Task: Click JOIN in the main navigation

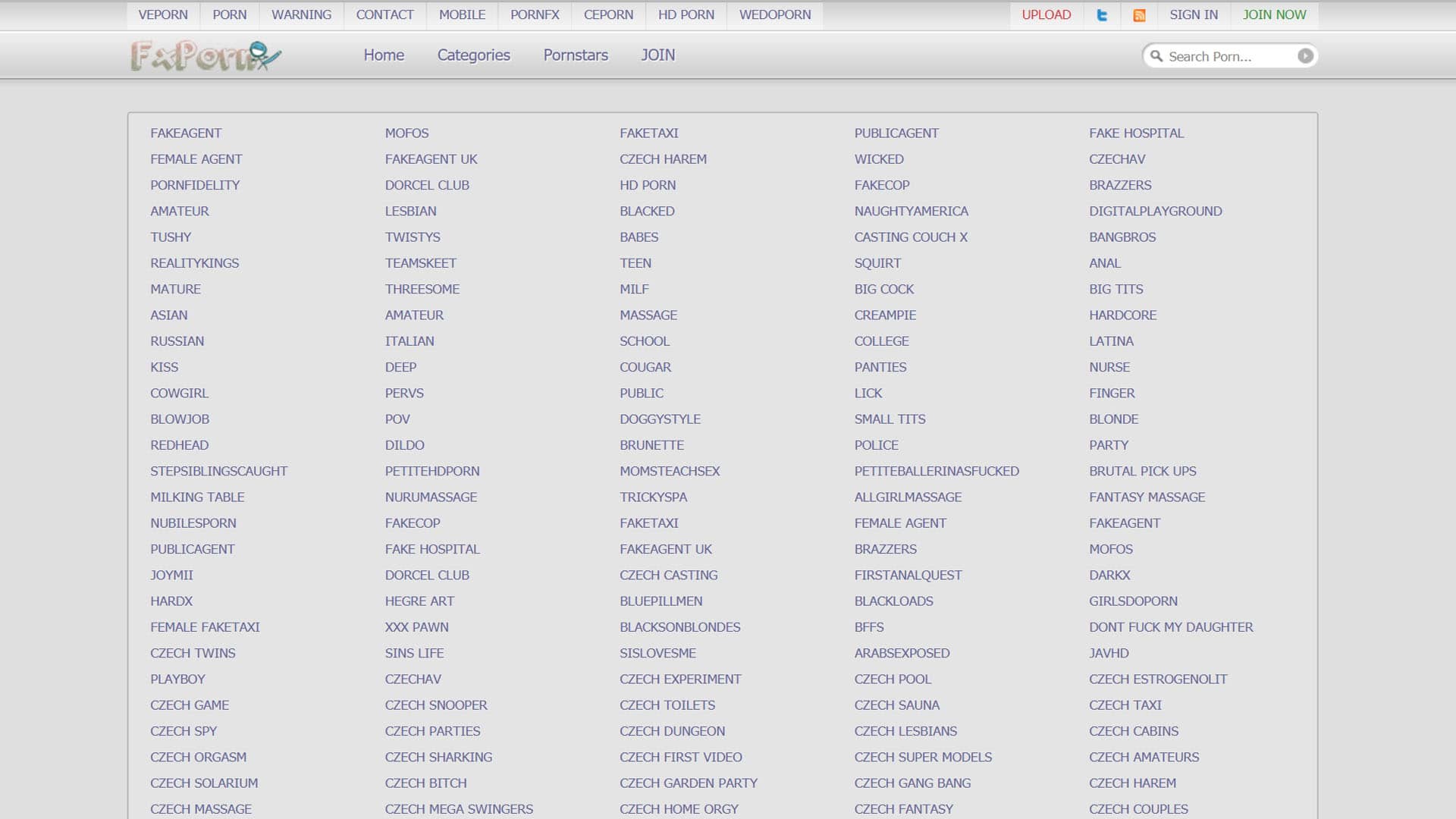Action: (657, 55)
